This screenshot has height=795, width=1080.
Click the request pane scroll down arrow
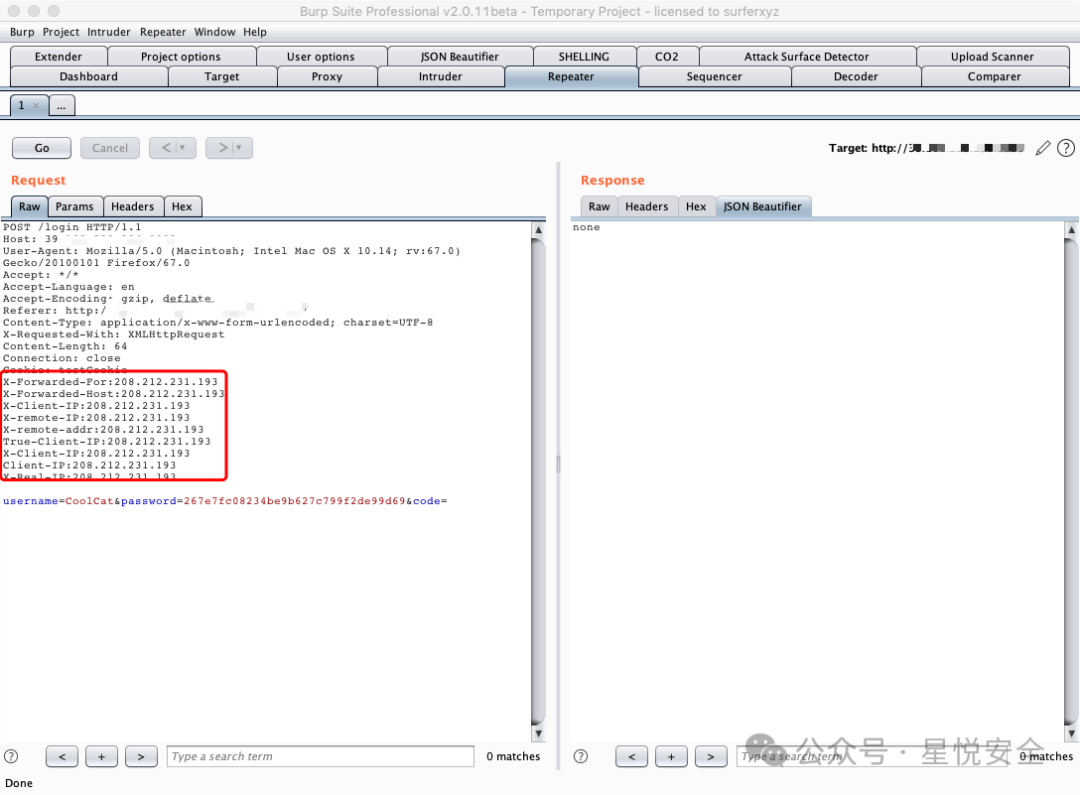pyautogui.click(x=539, y=734)
